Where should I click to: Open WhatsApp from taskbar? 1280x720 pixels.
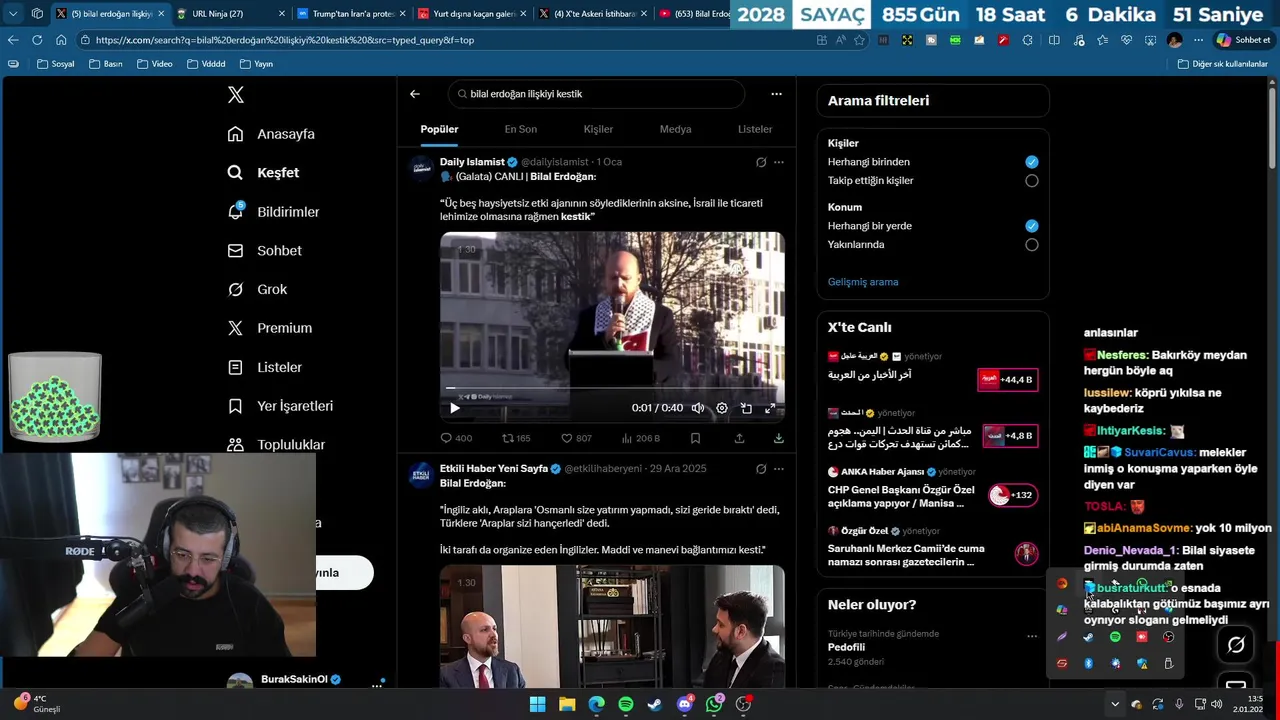[714, 704]
